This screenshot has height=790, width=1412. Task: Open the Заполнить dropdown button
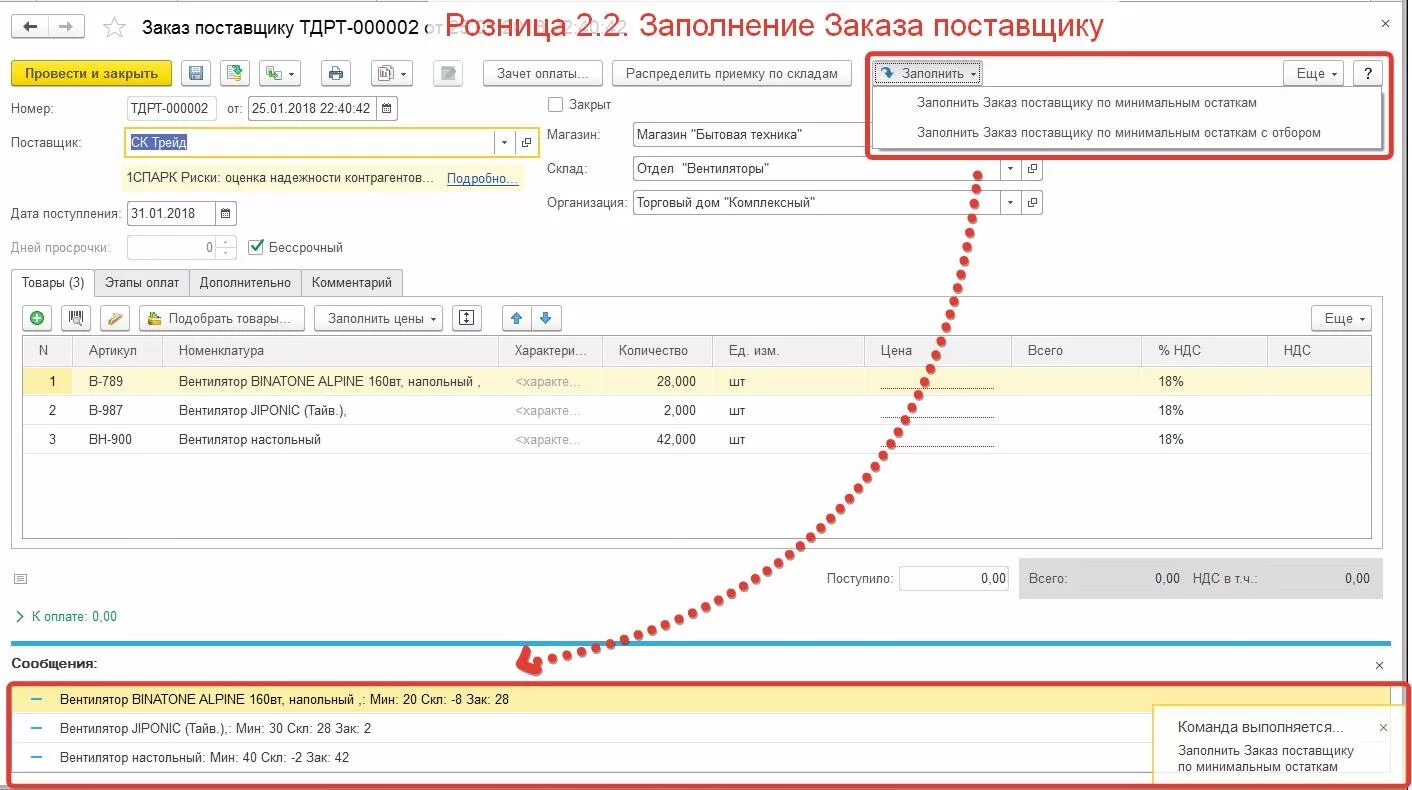coord(928,73)
